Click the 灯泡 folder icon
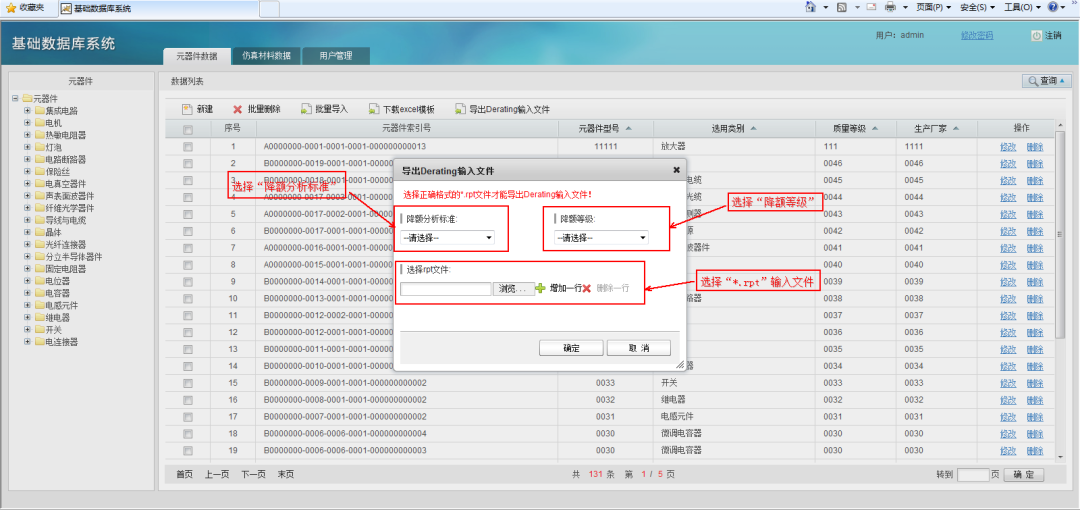1080x510 pixels. [x=39, y=147]
